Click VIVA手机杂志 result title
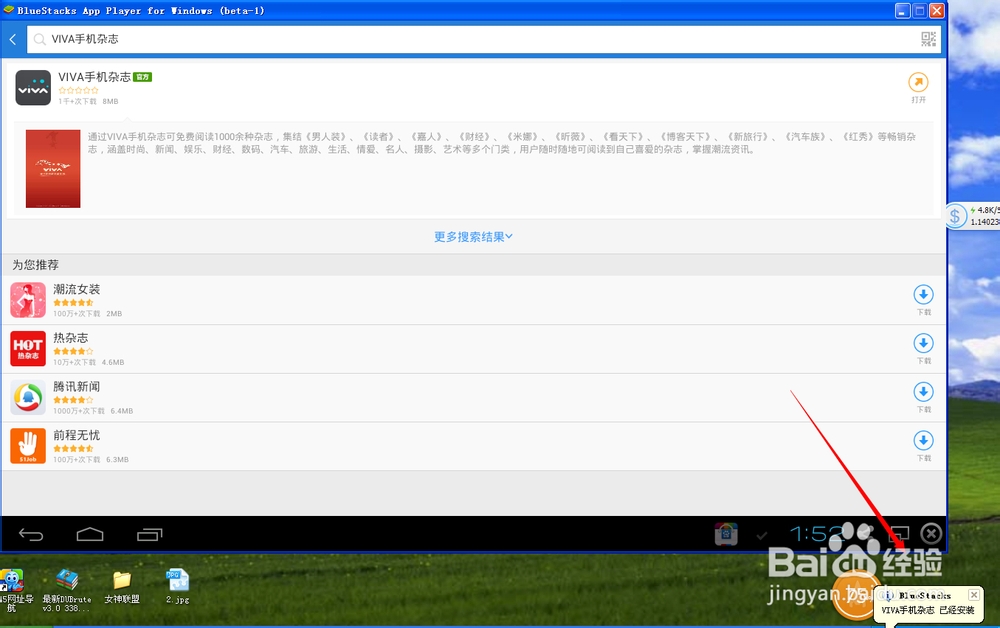 (x=94, y=77)
